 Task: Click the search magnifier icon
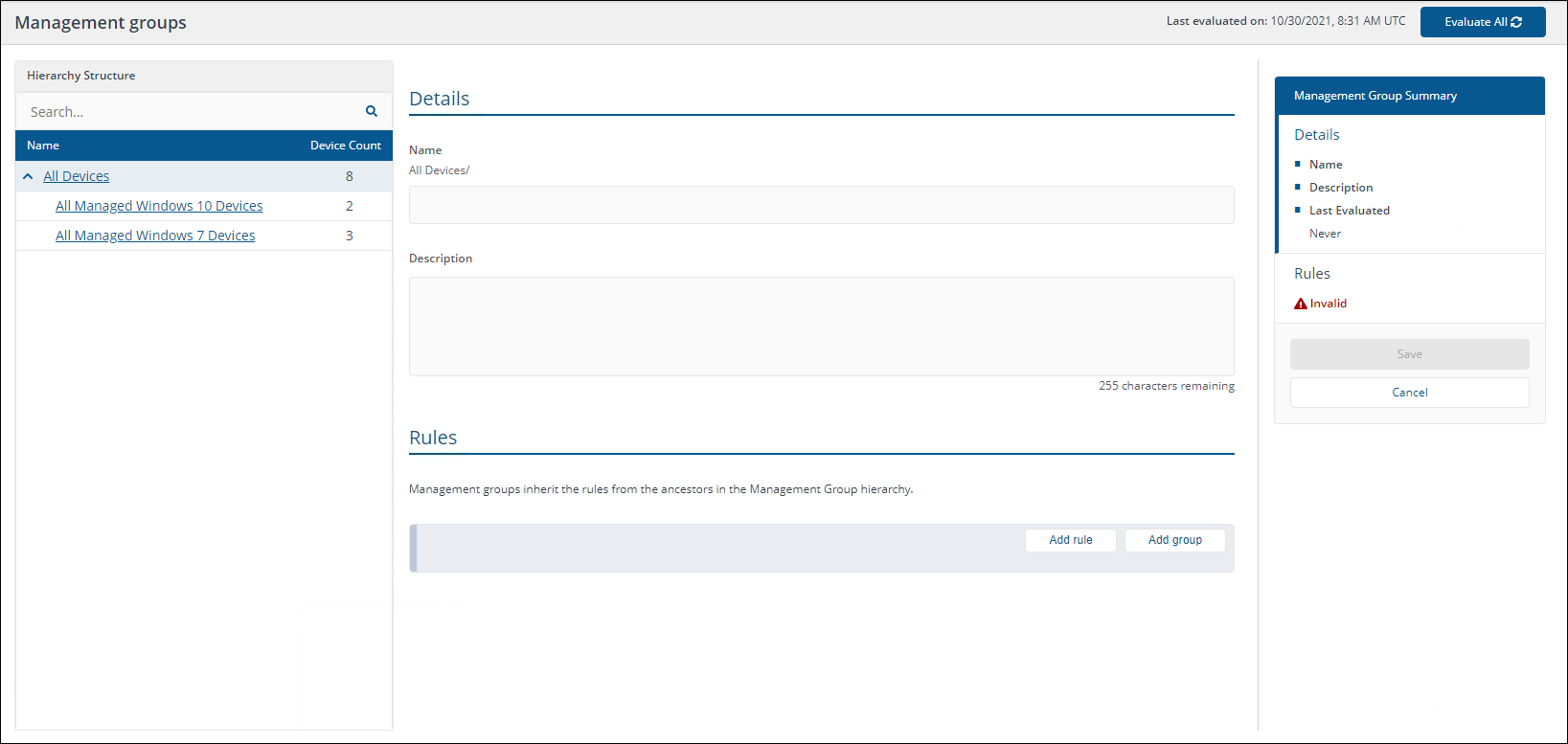click(372, 111)
